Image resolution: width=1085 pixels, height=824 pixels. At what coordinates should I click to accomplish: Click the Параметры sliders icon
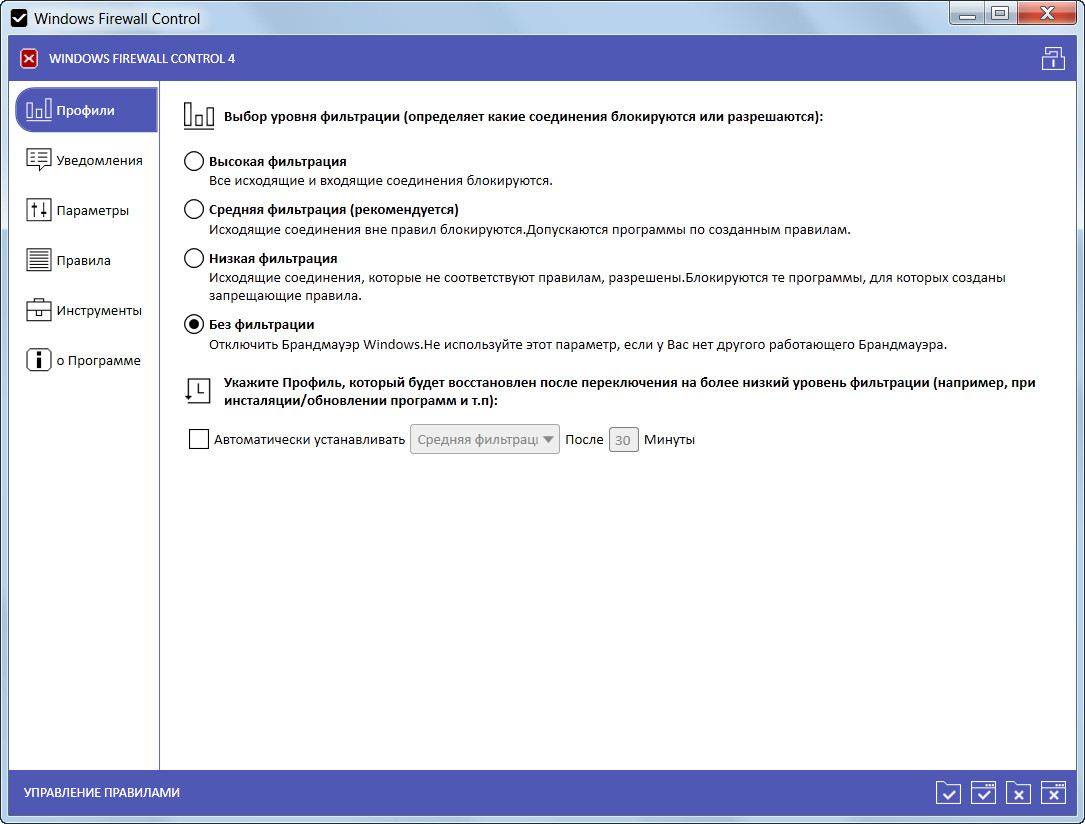coord(38,210)
